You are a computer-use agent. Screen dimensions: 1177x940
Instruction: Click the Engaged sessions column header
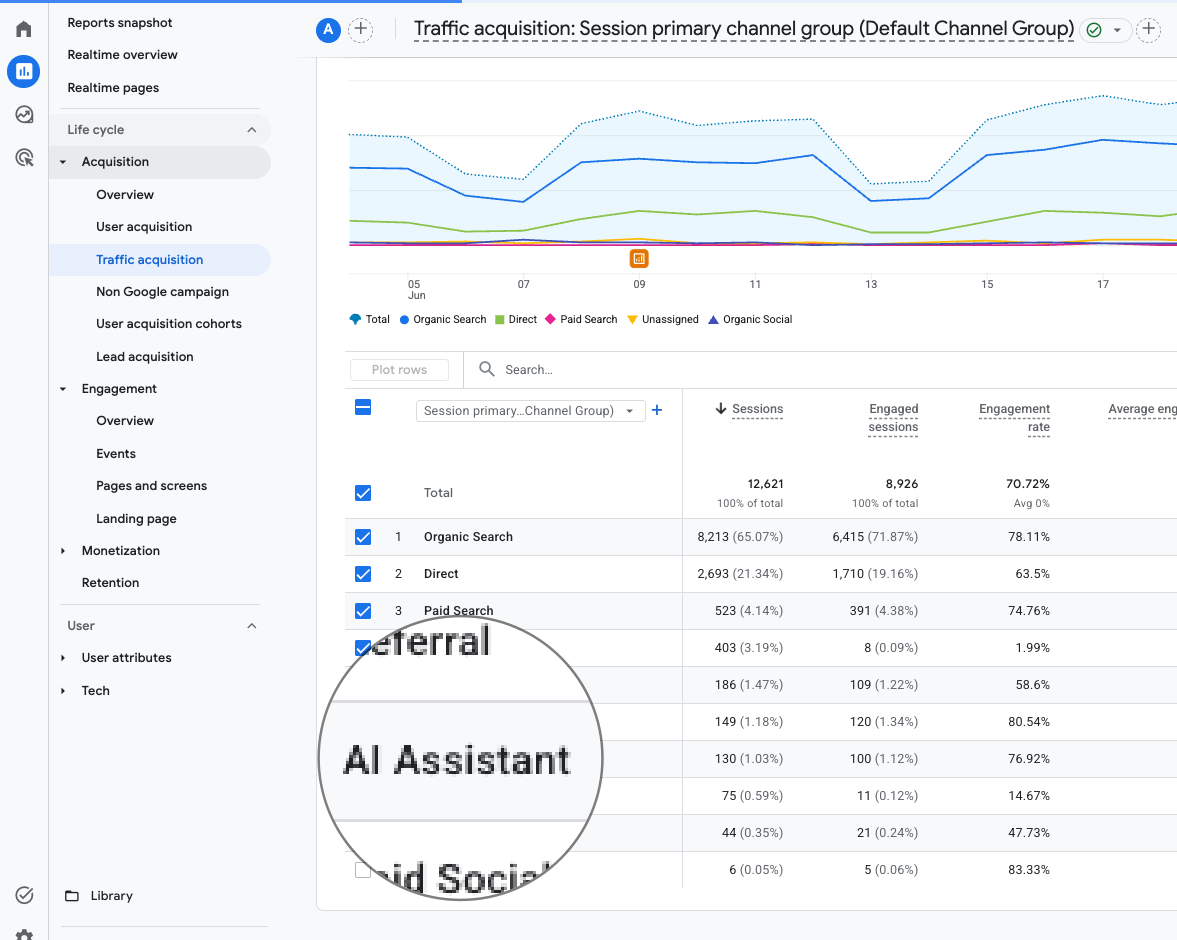pyautogui.click(x=893, y=417)
